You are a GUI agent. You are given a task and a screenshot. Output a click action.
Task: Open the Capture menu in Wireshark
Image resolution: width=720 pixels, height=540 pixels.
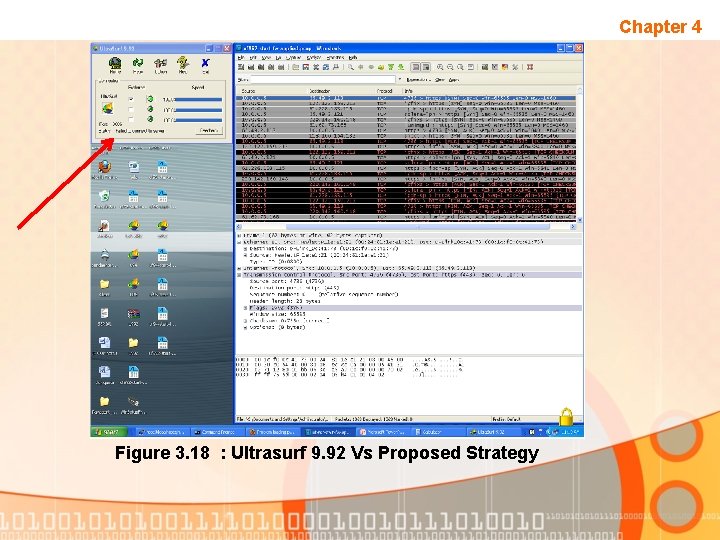click(293, 57)
